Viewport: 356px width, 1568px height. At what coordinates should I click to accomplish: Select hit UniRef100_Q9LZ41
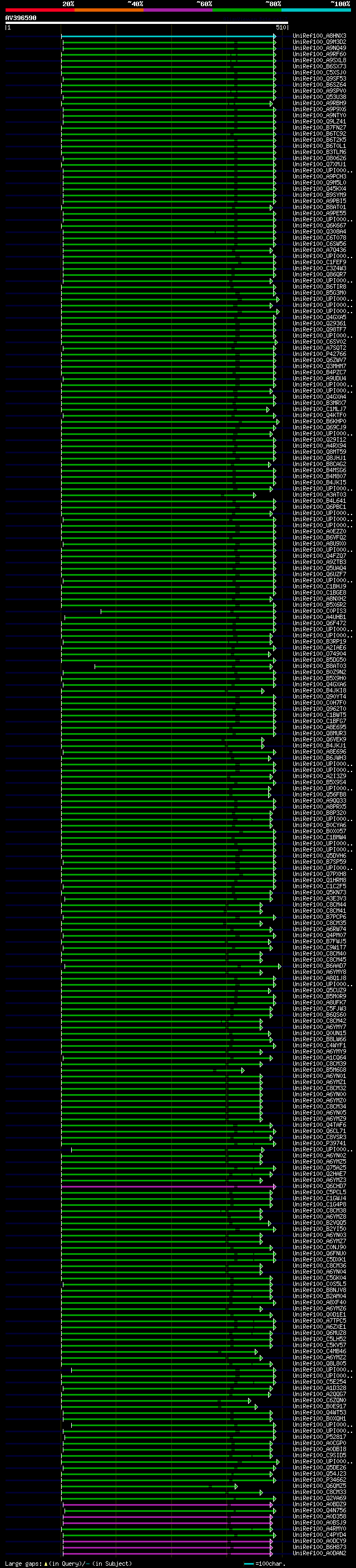[x=319, y=122]
